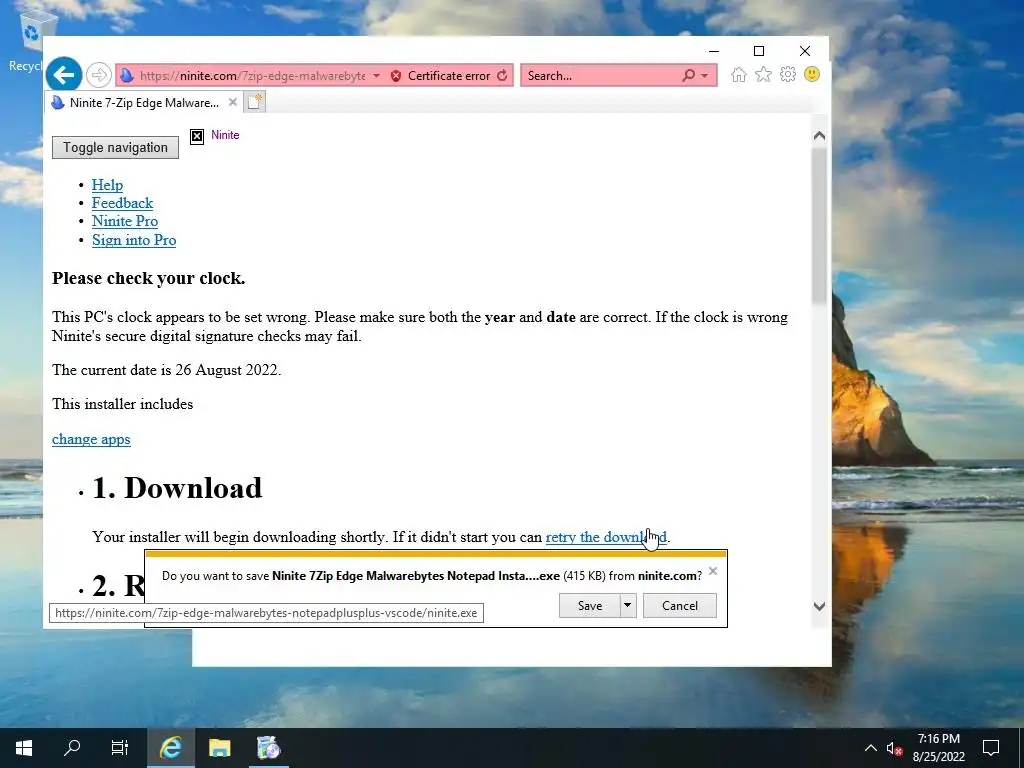Open the taskbar clock 7:16 PM

tap(938, 748)
